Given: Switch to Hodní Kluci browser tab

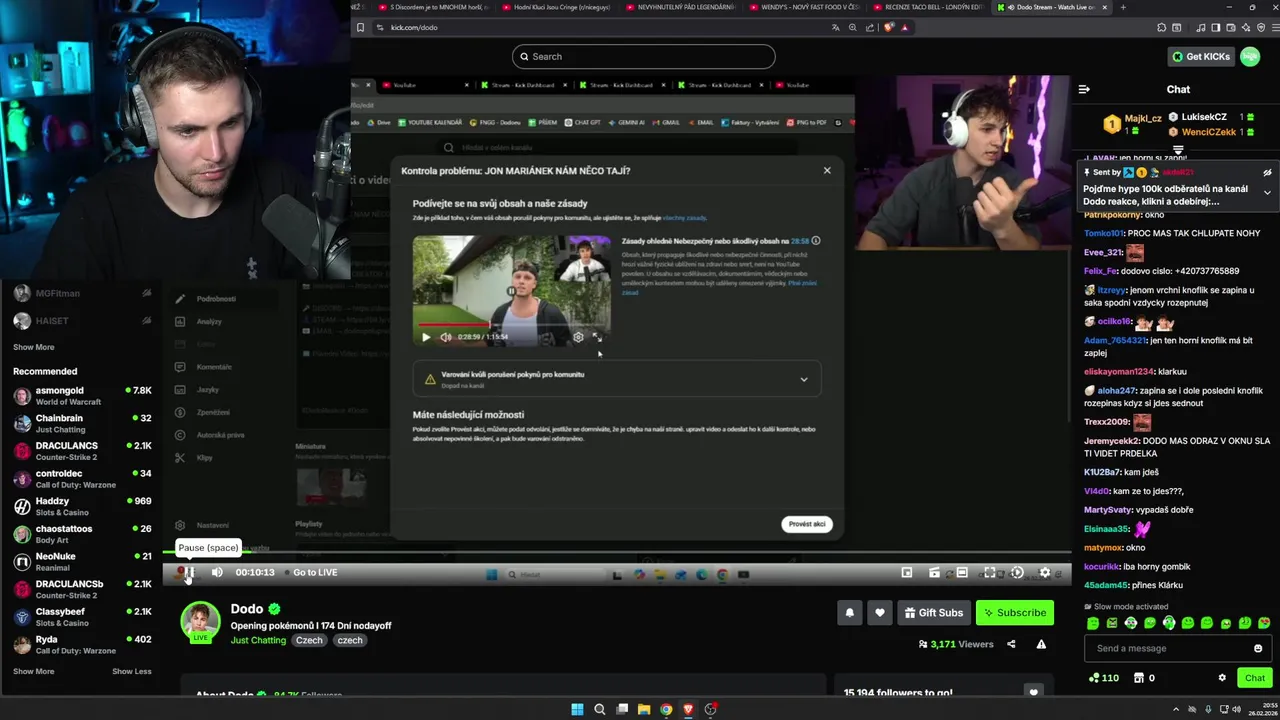Looking at the screenshot, I should pyautogui.click(x=557, y=7).
